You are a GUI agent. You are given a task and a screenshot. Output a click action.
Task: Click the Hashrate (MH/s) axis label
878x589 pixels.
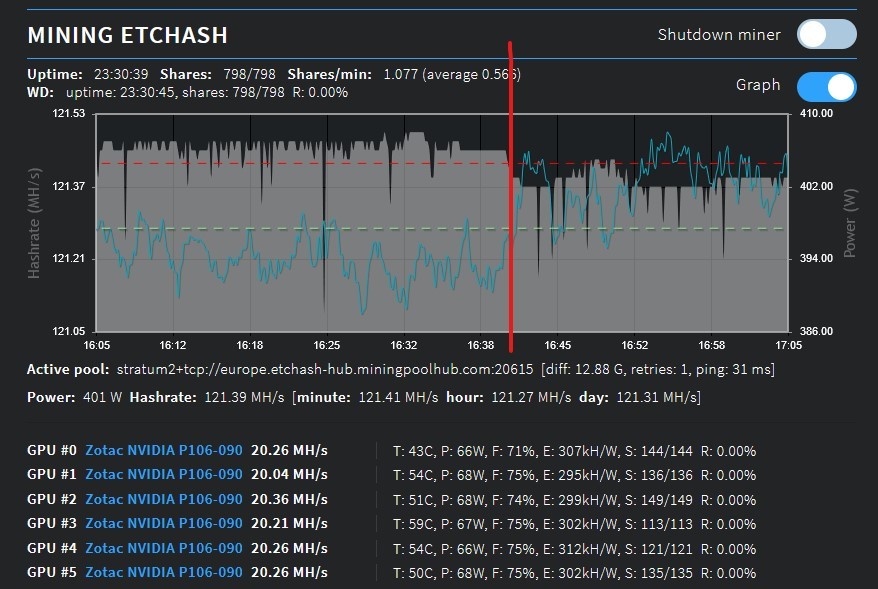(x=34, y=223)
